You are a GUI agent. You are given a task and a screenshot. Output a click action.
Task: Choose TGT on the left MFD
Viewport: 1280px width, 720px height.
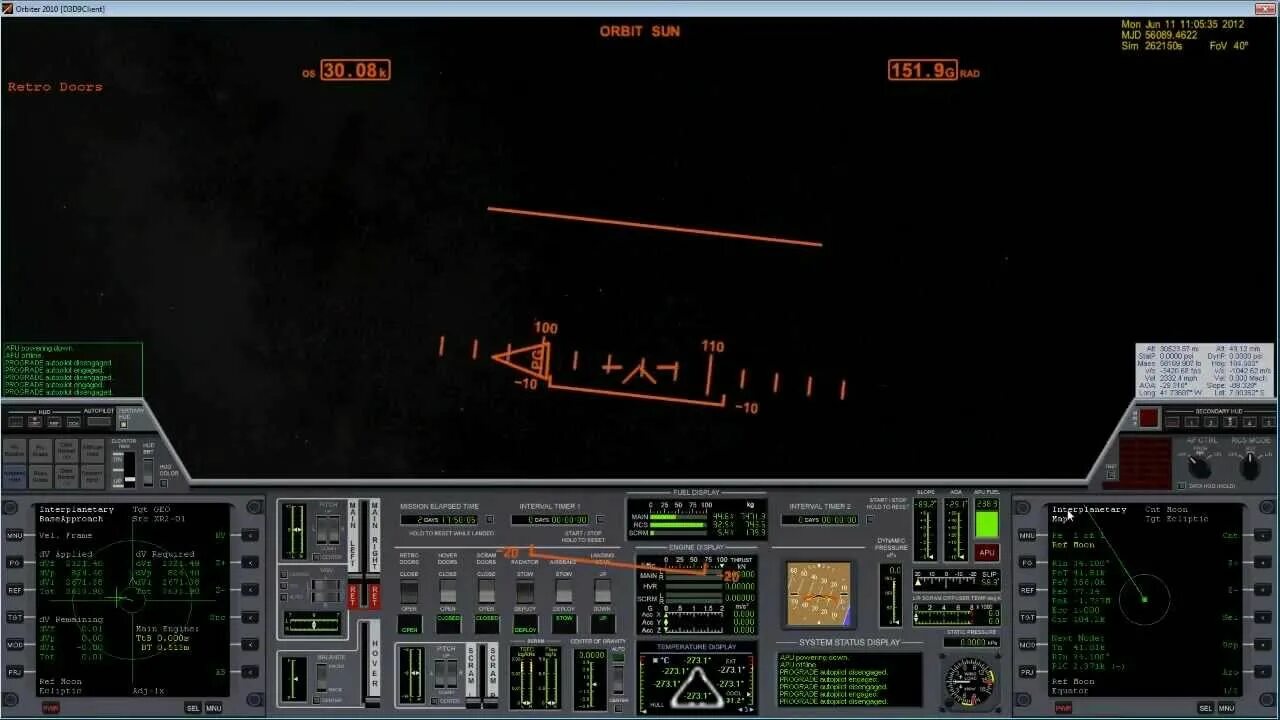(x=15, y=617)
